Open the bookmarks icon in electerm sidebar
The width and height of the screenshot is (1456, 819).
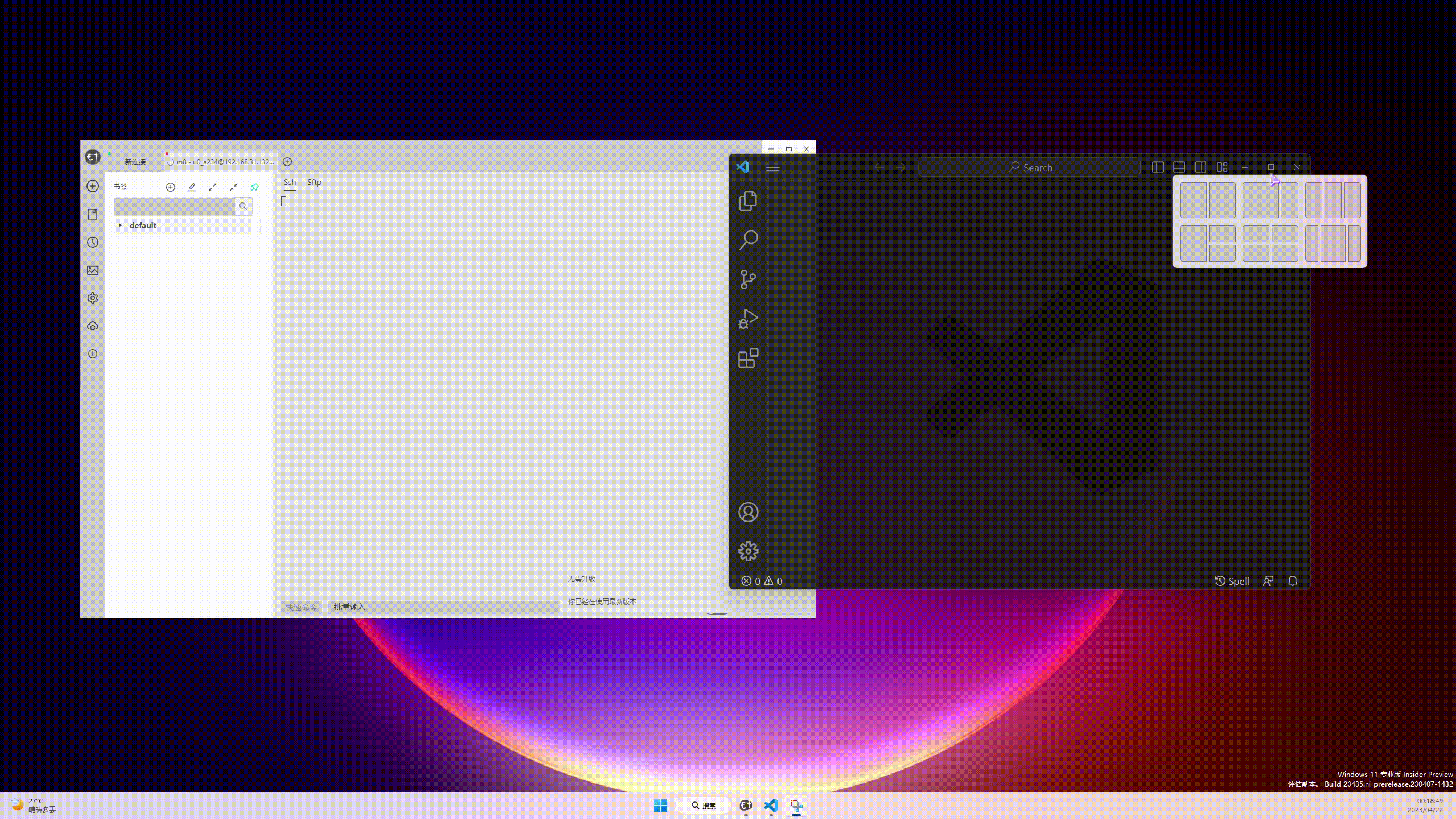pyautogui.click(x=93, y=214)
